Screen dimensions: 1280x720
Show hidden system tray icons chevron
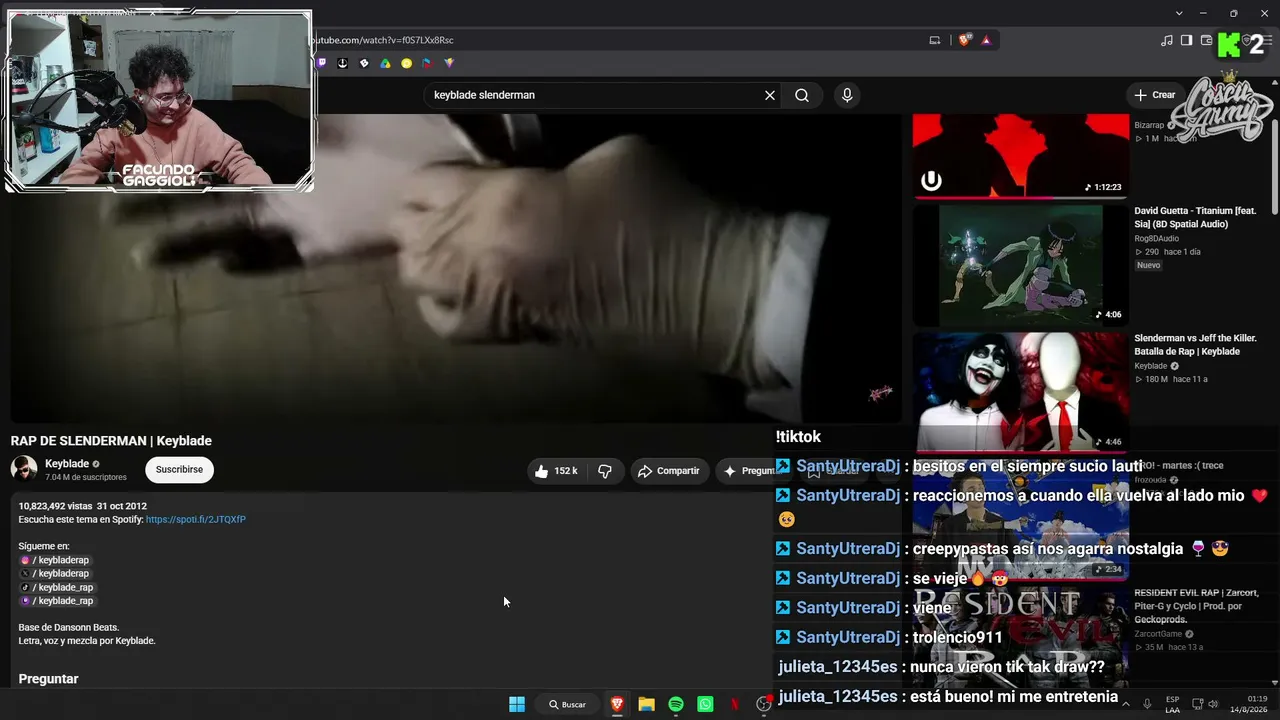1126,704
